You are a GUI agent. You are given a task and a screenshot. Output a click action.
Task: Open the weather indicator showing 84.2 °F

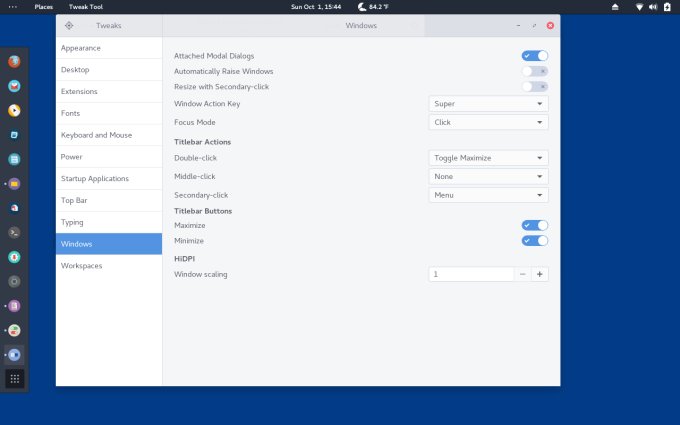(373, 7)
